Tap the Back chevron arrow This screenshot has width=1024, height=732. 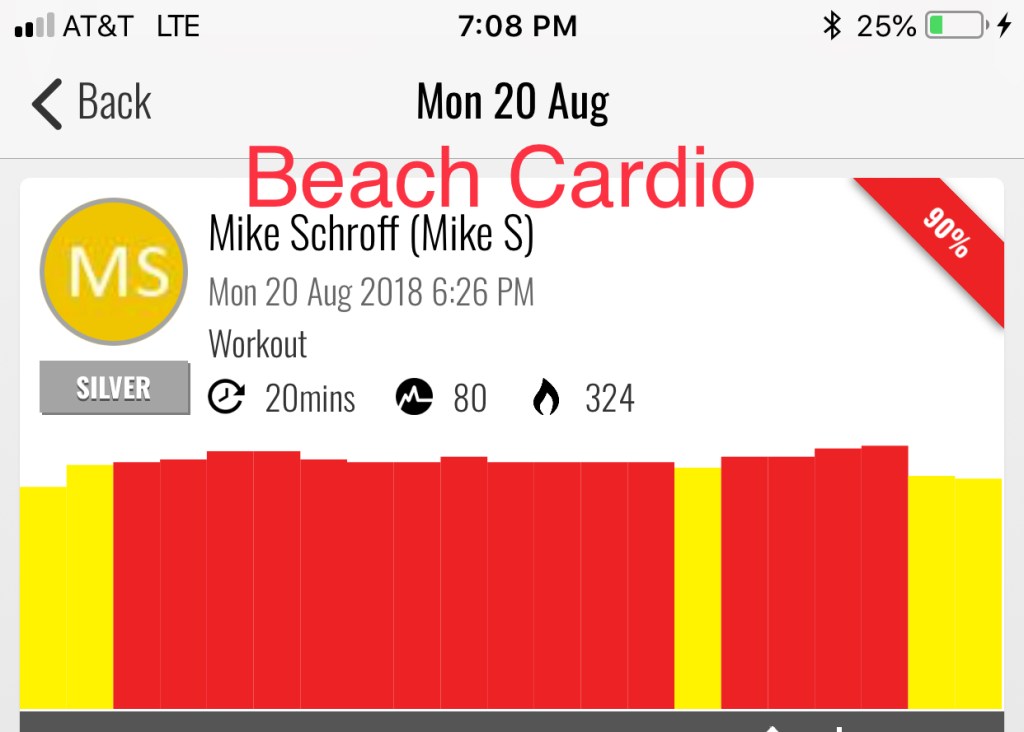coord(47,104)
